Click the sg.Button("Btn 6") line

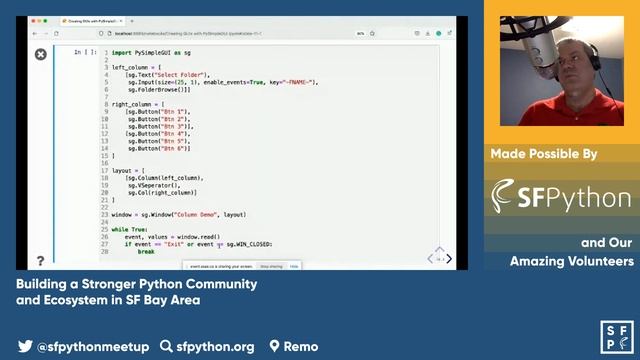(159, 149)
